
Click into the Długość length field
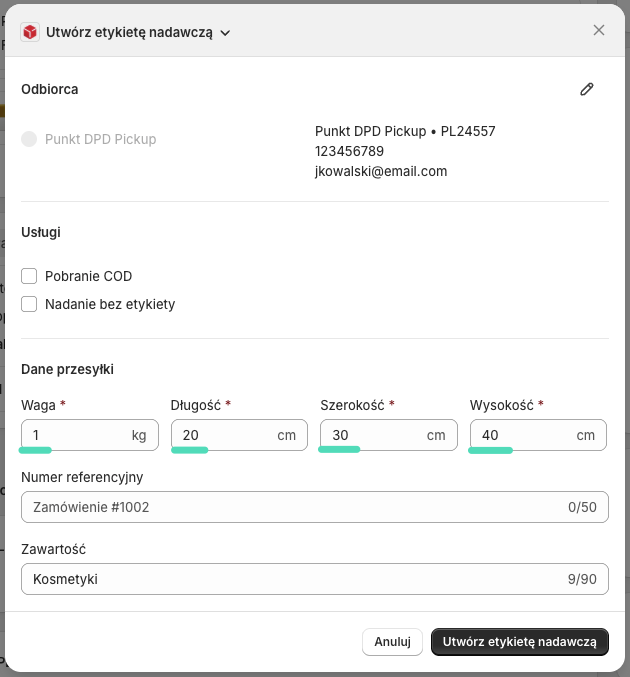(x=239, y=435)
